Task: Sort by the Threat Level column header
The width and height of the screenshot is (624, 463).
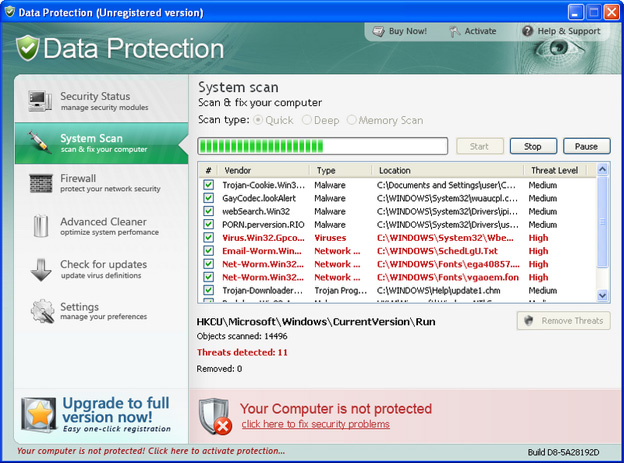Action: [x=555, y=170]
